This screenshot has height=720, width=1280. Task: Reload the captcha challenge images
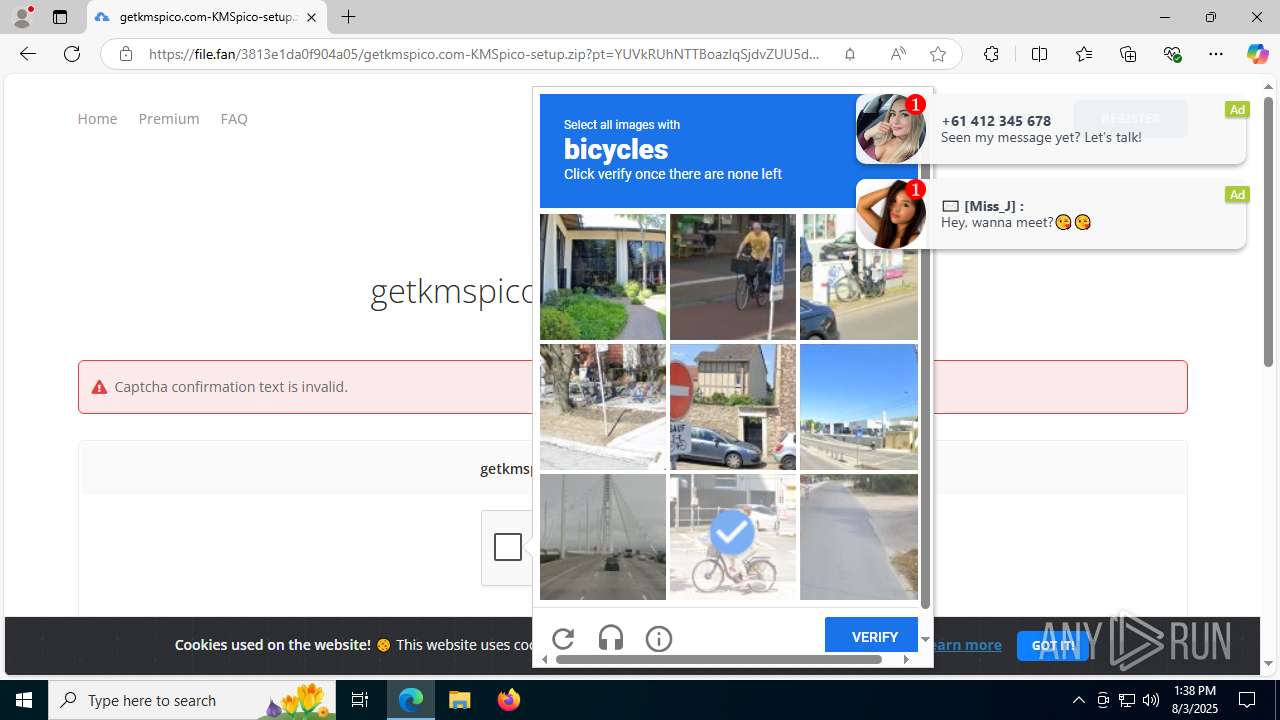[x=563, y=638]
